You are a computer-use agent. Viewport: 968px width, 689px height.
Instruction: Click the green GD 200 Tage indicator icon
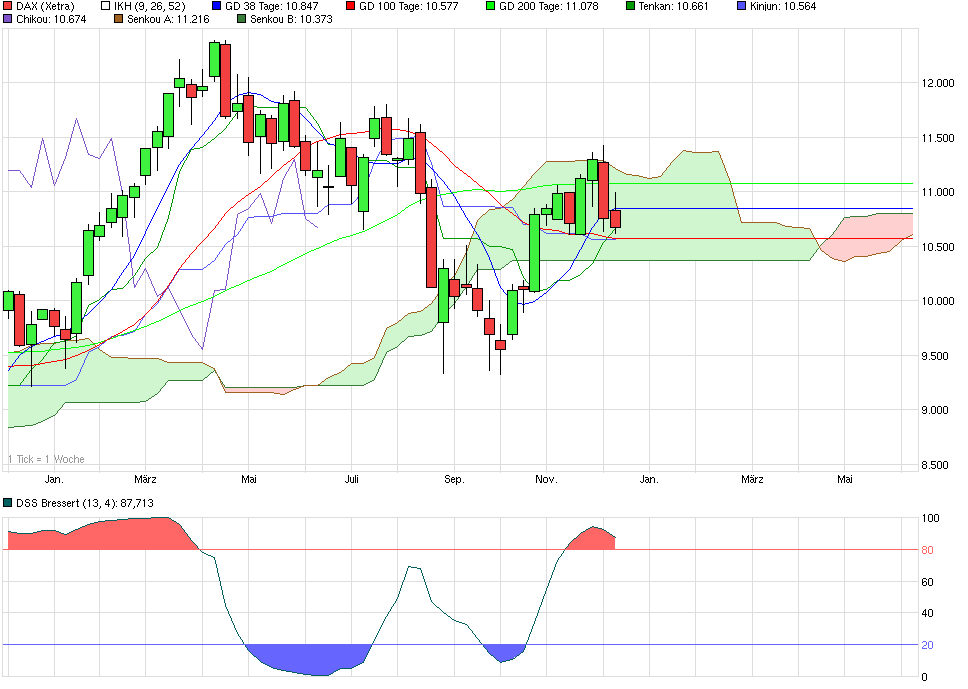(490, 7)
